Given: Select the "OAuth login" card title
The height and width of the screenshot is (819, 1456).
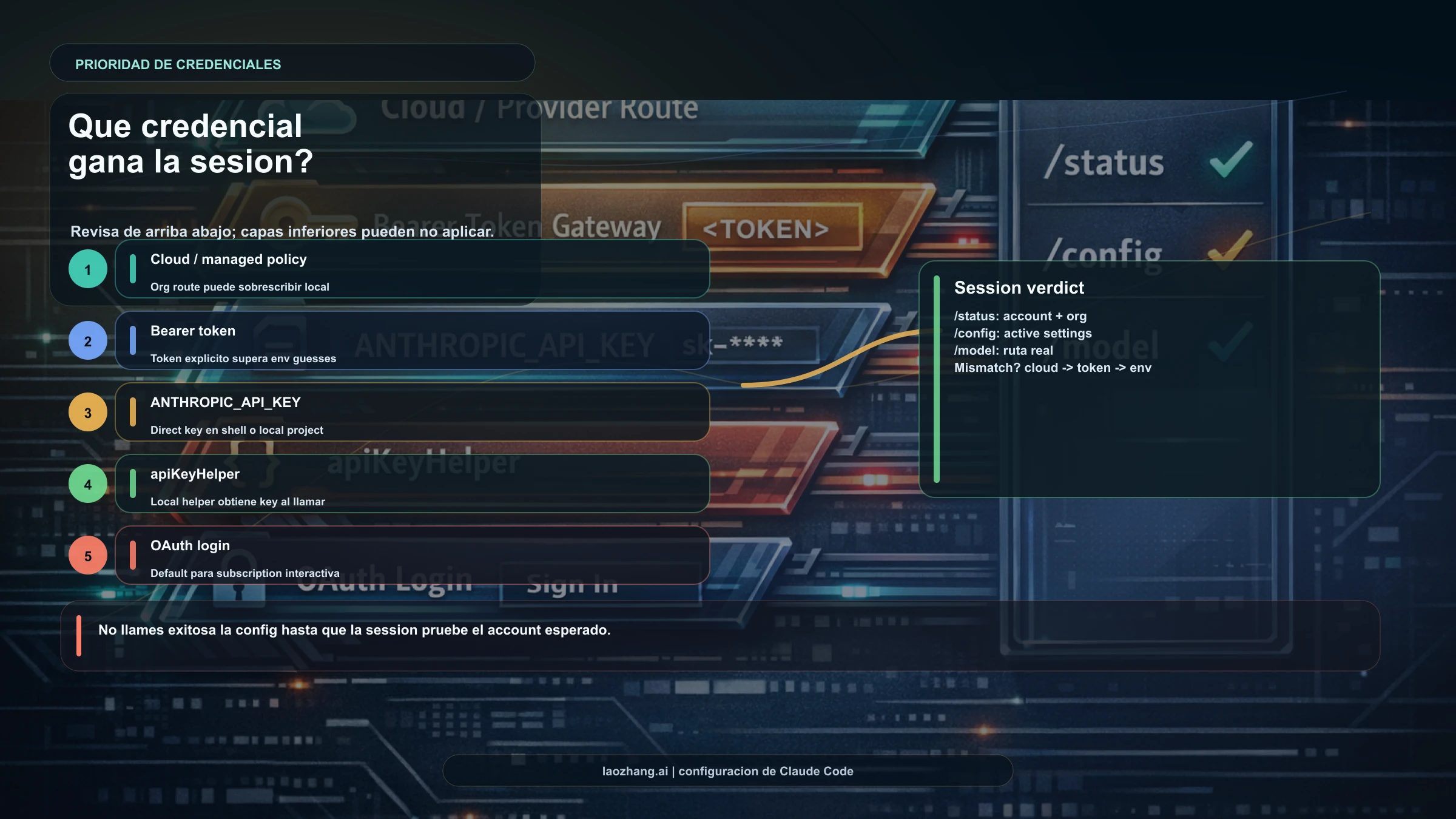Looking at the screenshot, I should tap(190, 546).
